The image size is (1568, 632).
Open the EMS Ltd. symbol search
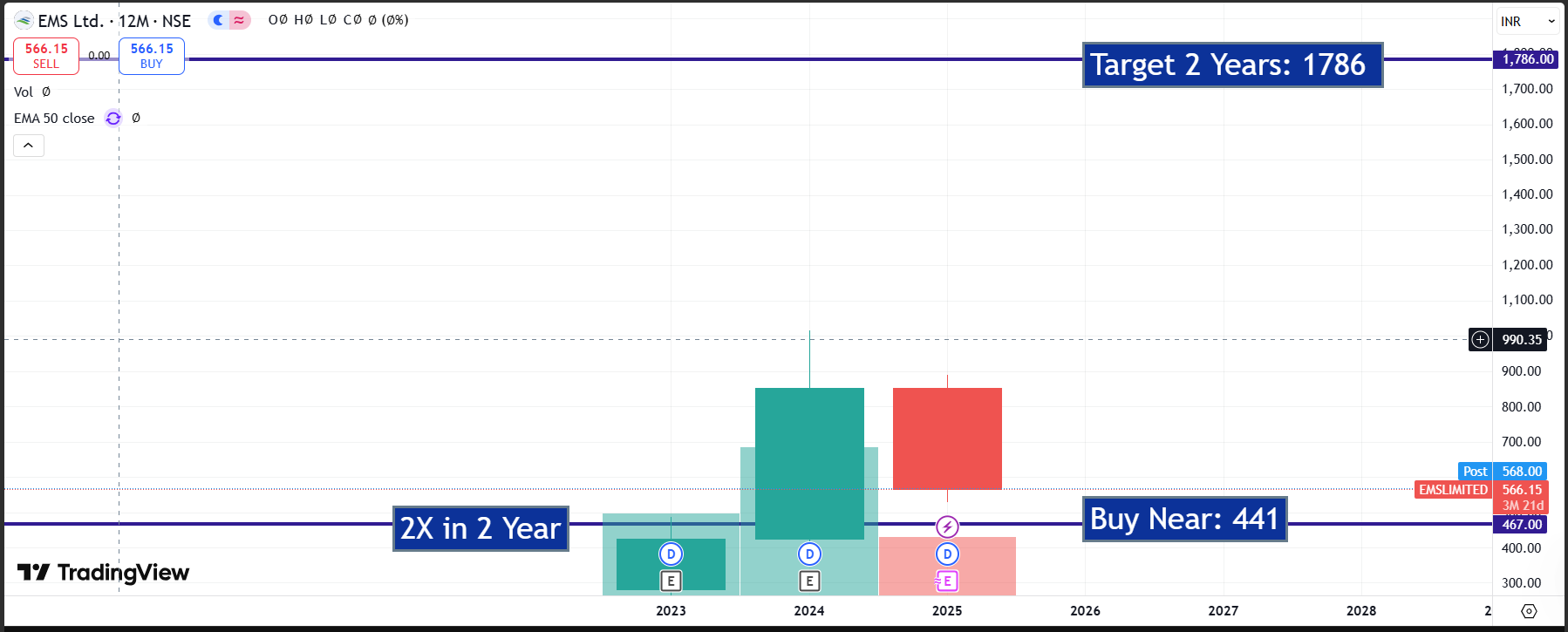pyautogui.click(x=71, y=21)
